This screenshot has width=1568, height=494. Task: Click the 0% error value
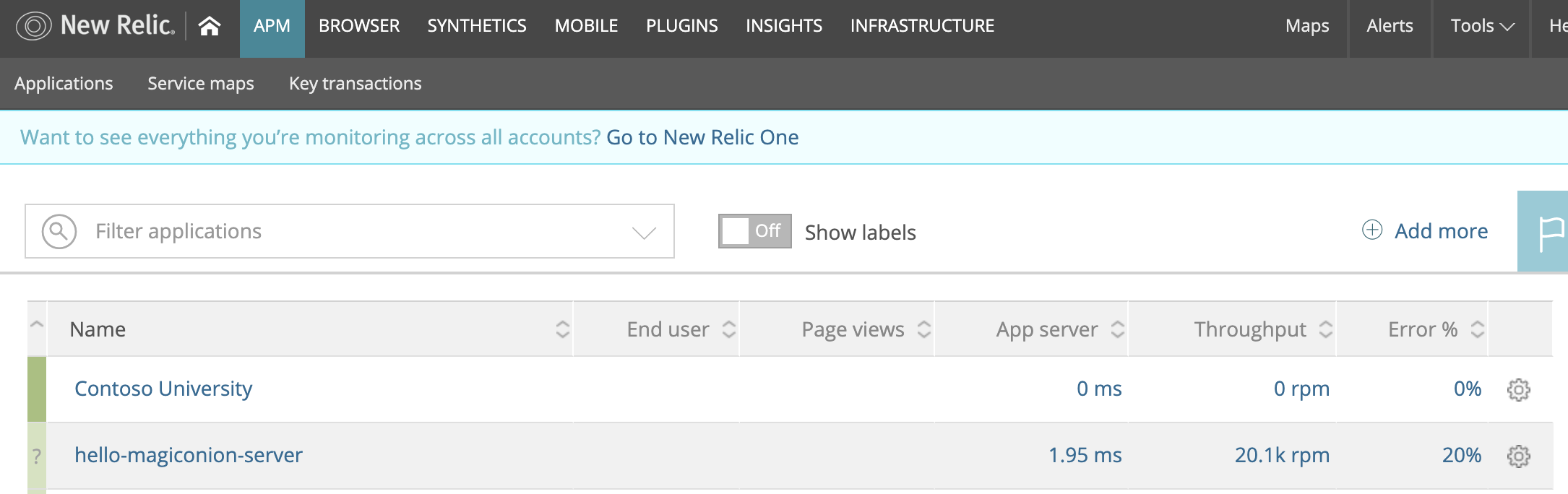coord(1468,389)
